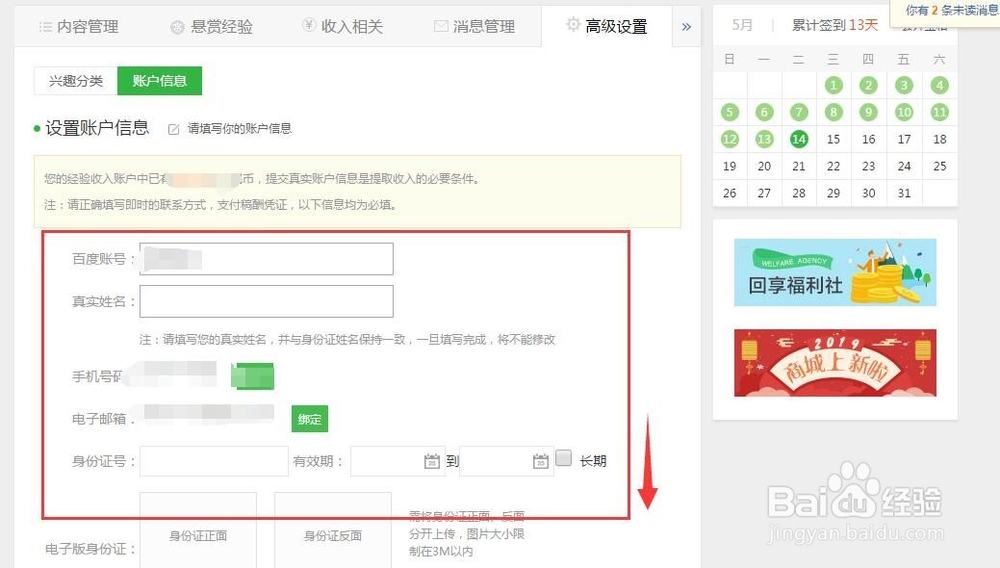Check the 长期 checkbox

point(564,458)
